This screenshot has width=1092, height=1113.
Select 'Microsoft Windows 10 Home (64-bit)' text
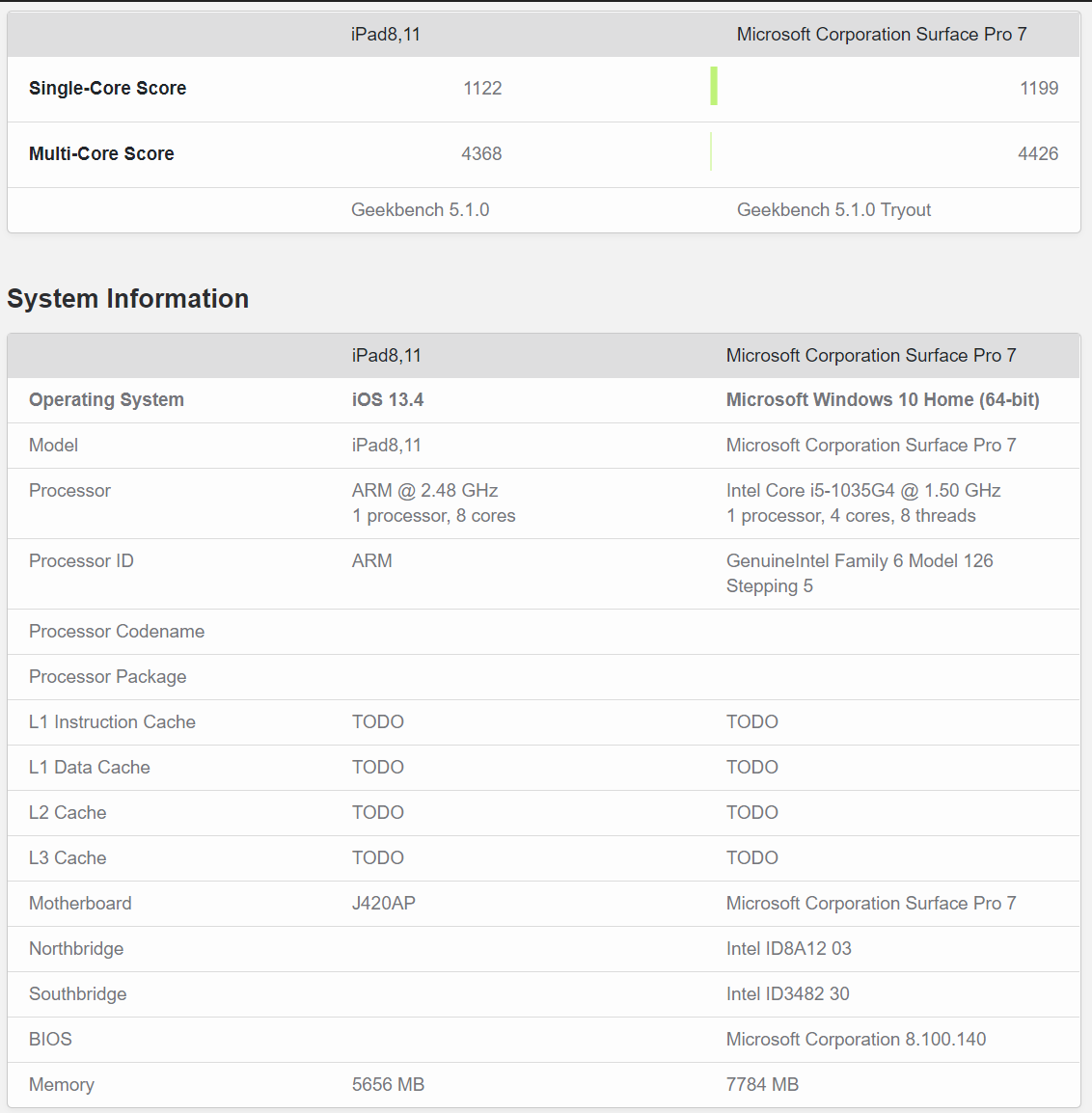pyautogui.click(x=883, y=399)
